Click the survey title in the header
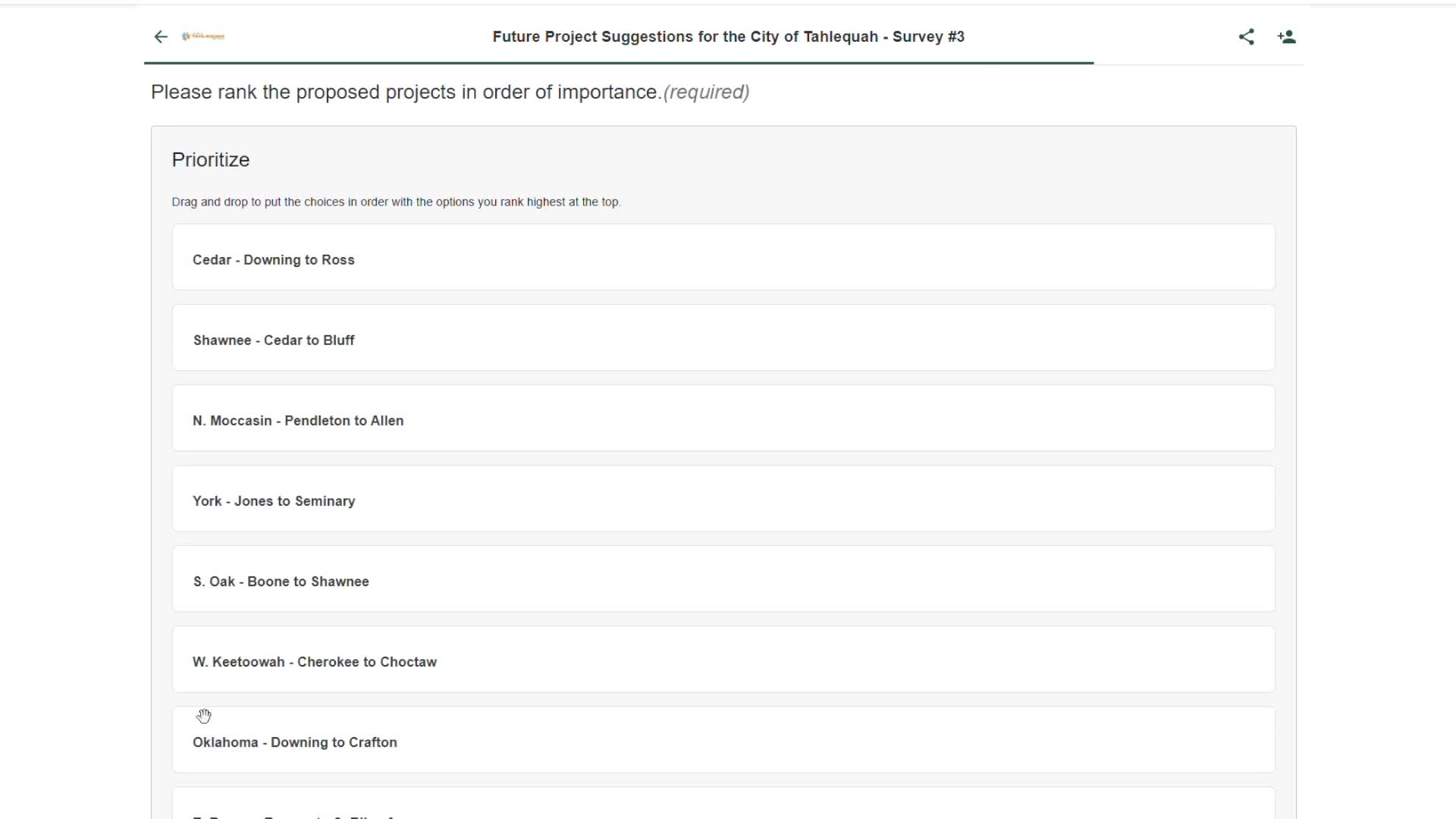The height and width of the screenshot is (819, 1456). (x=728, y=36)
